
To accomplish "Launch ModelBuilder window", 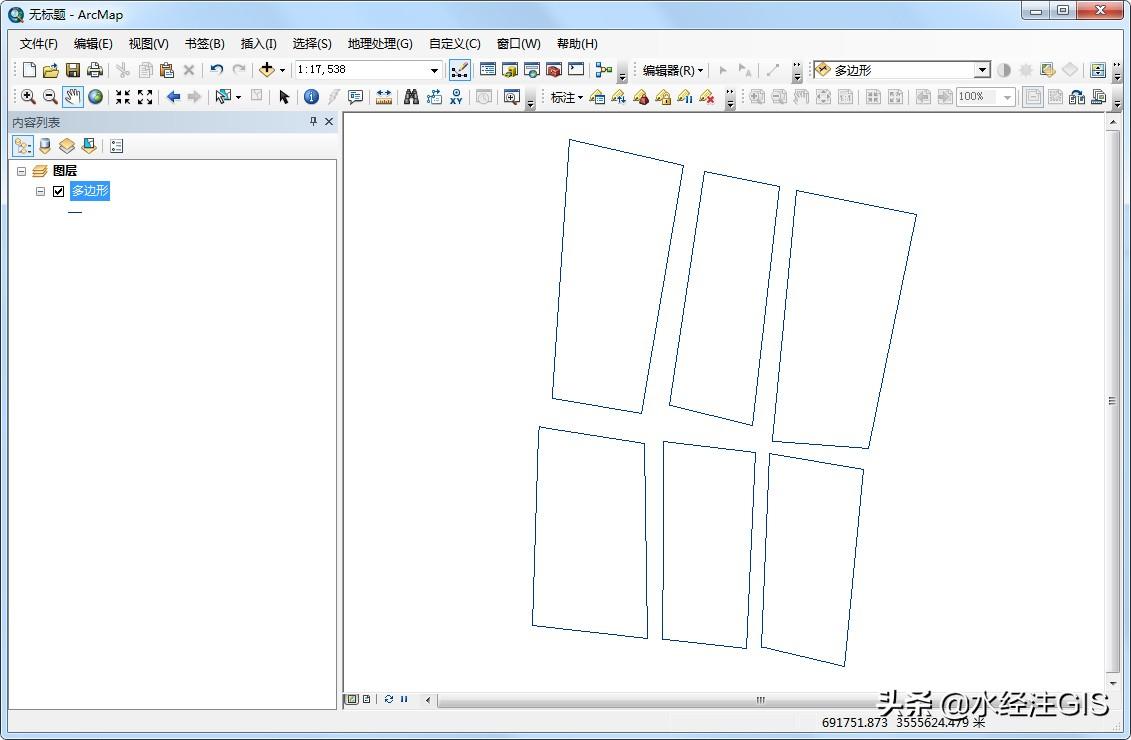I will tap(604, 70).
